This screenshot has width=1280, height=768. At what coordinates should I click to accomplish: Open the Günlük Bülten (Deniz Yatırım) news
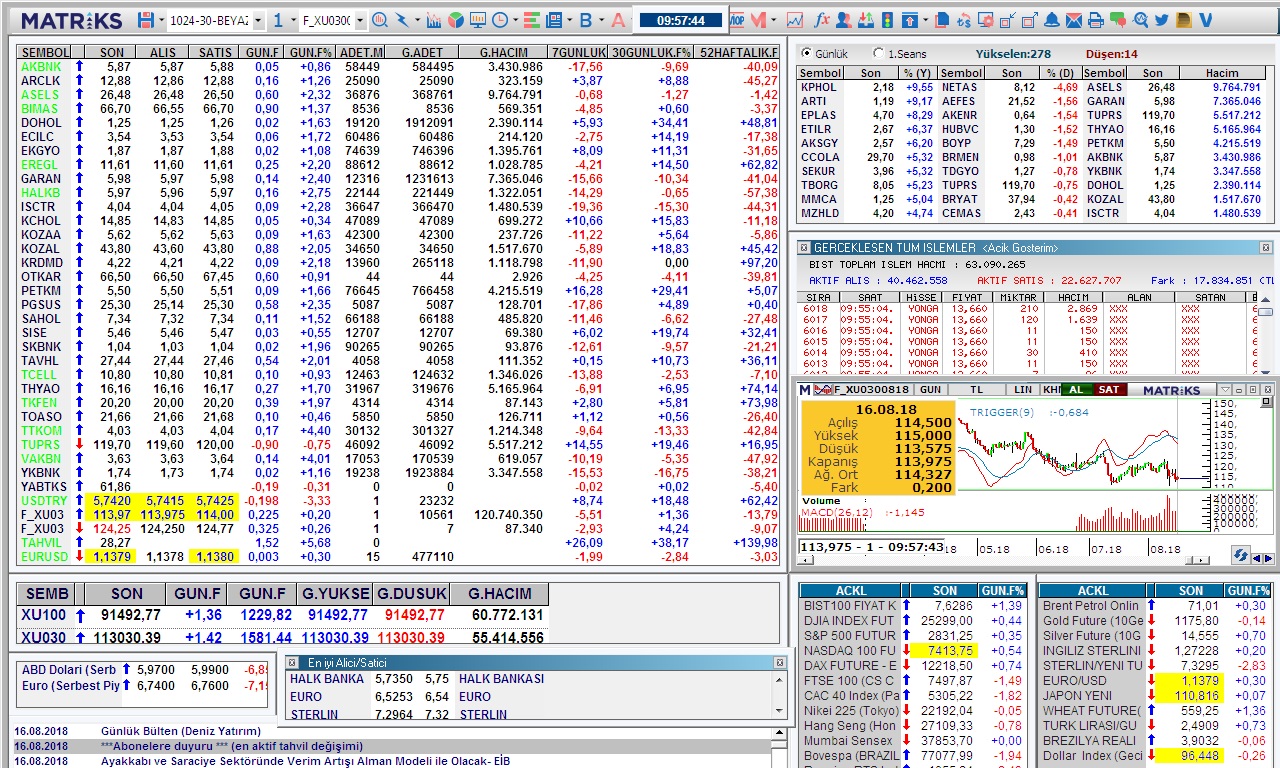181,731
